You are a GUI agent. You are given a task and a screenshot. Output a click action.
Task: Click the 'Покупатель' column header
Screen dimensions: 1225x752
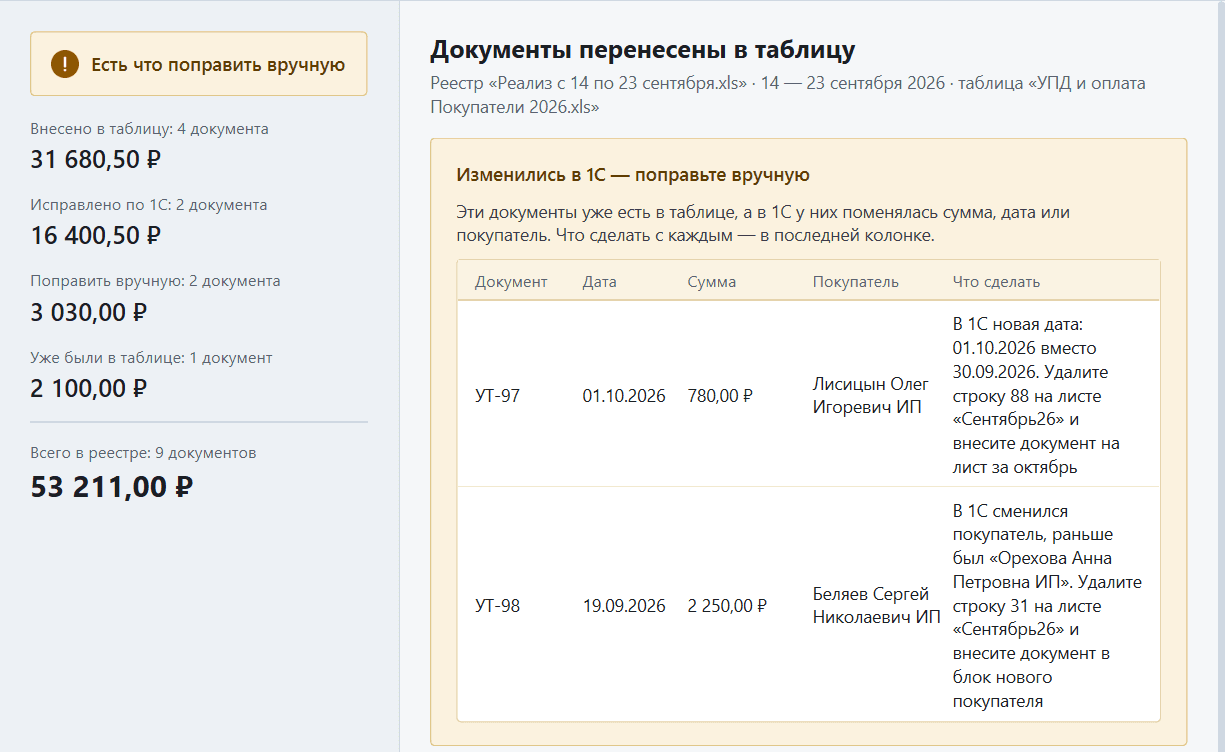(856, 282)
